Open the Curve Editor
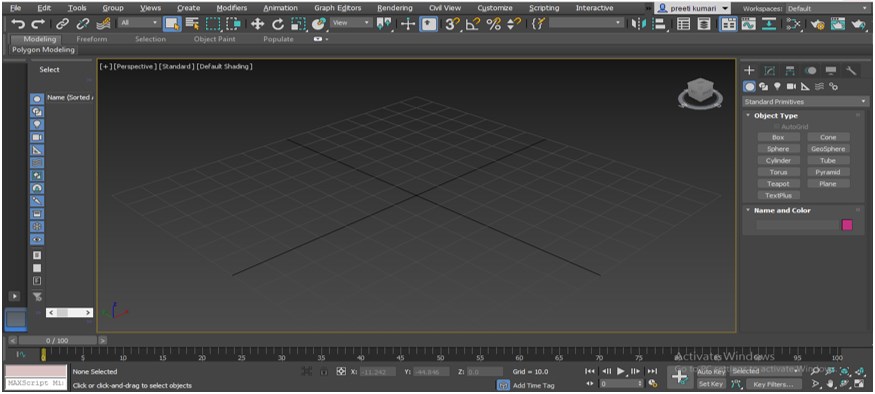Viewport: 875px width, 394px height. click(748, 23)
